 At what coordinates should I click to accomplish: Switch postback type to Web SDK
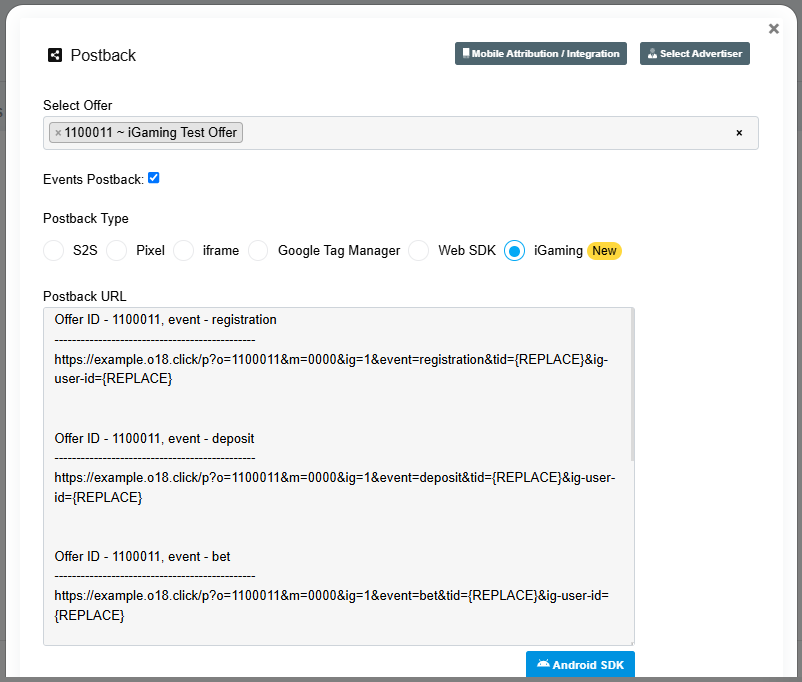pos(419,251)
